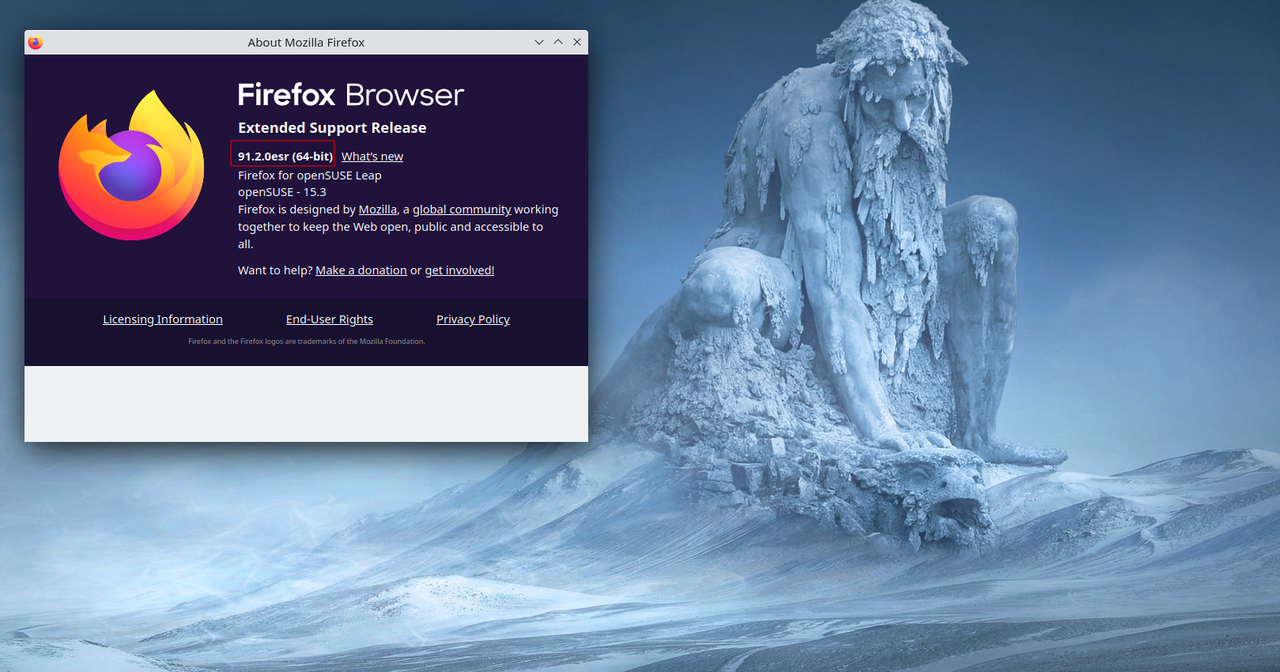This screenshot has height=672, width=1280.
Task: Click the Extended Support Release heading
Action: tap(332, 128)
